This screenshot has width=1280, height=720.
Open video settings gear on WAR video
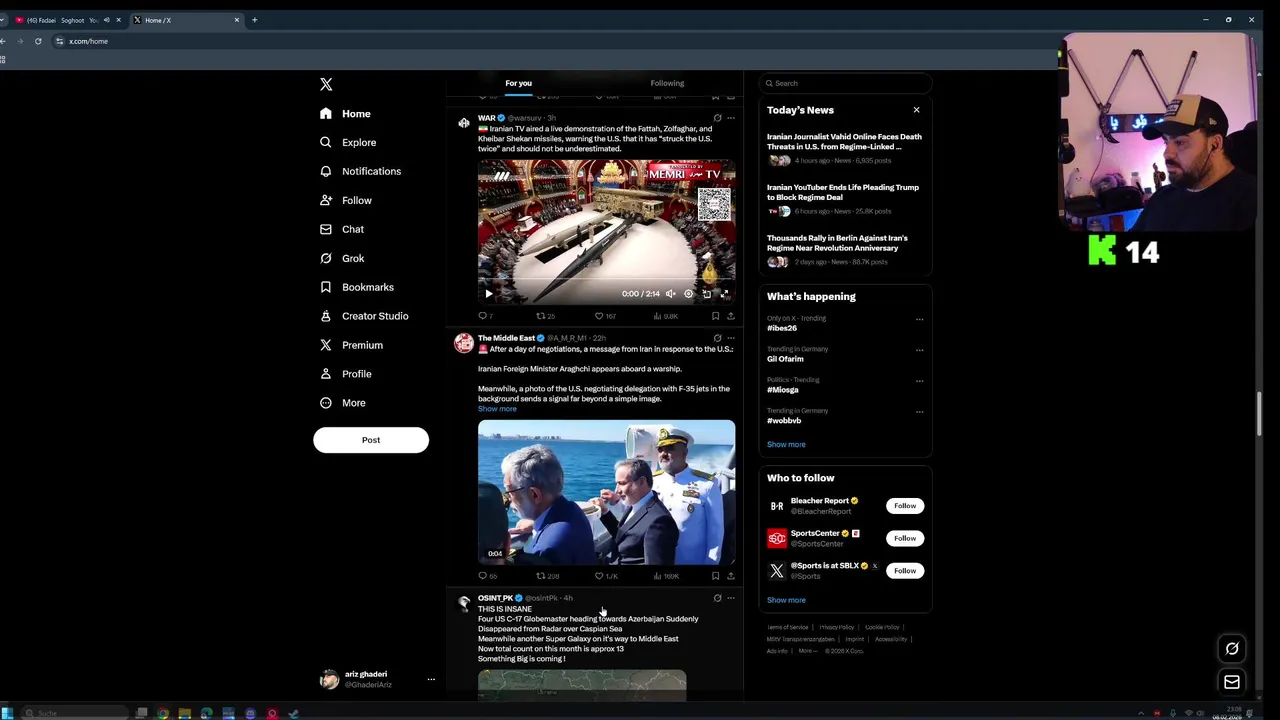coord(688,294)
